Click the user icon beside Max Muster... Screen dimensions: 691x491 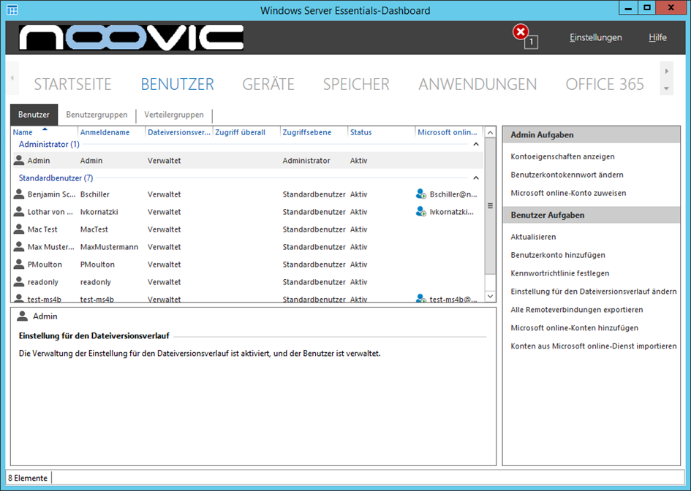coord(19,246)
